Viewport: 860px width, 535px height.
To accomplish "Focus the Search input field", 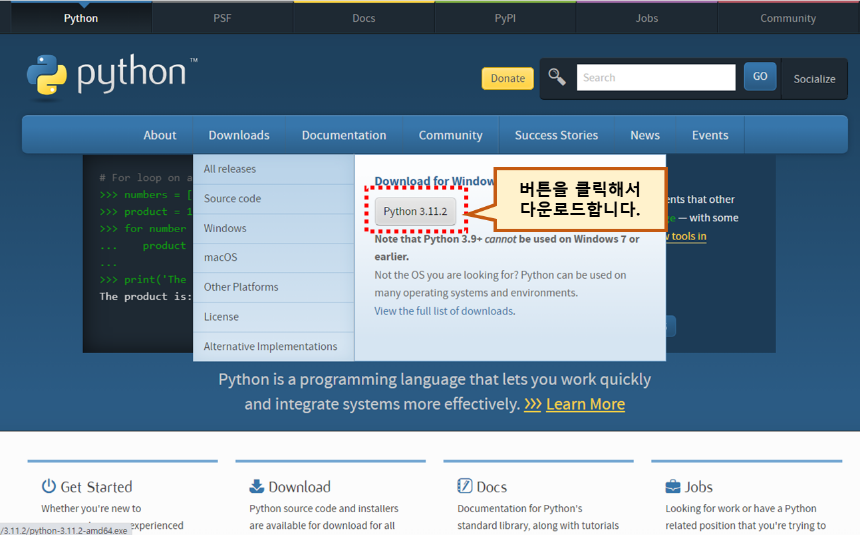I will (656, 77).
